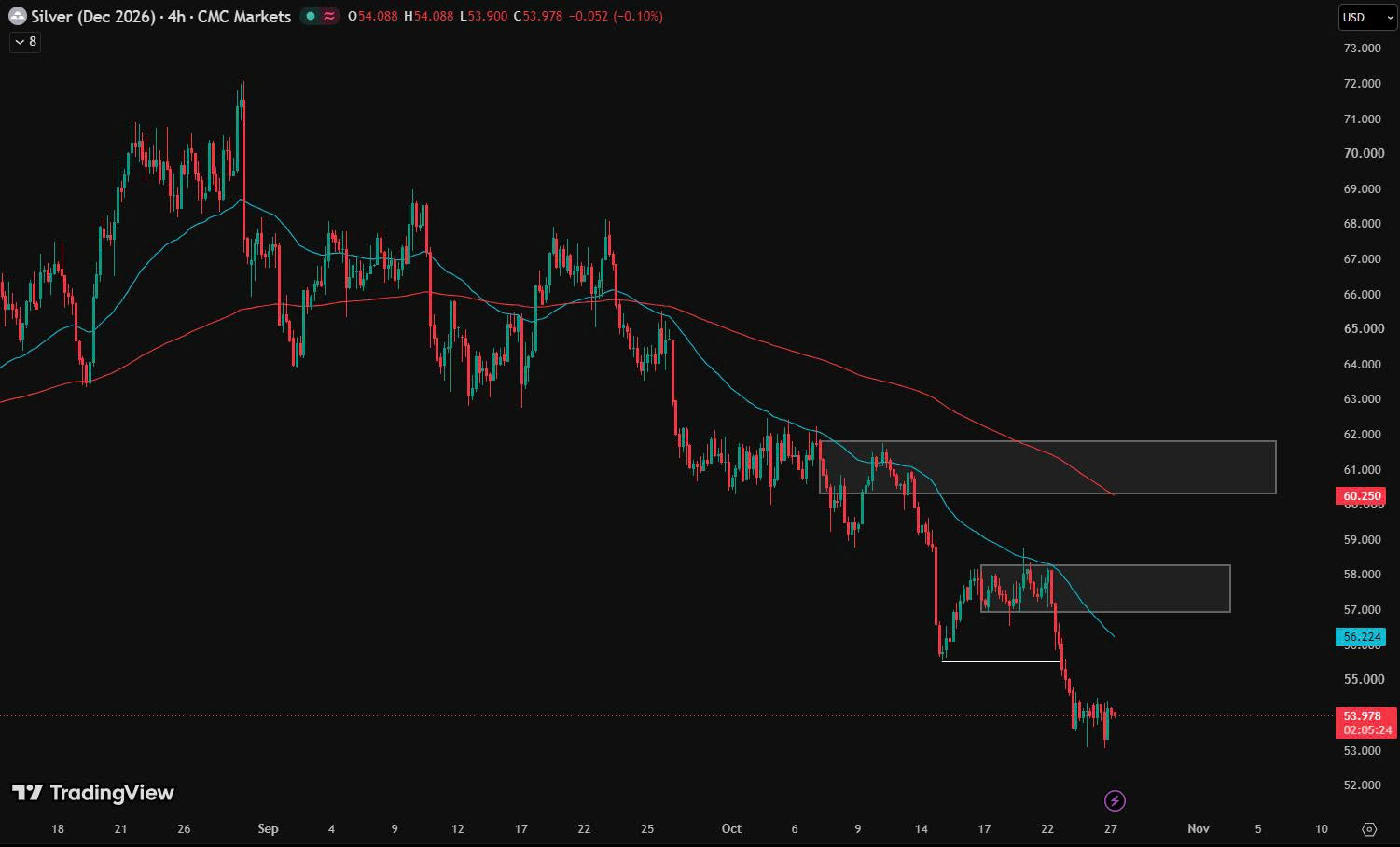
Task: Select the white horizontal line drawing below 56
Action: (1002, 661)
